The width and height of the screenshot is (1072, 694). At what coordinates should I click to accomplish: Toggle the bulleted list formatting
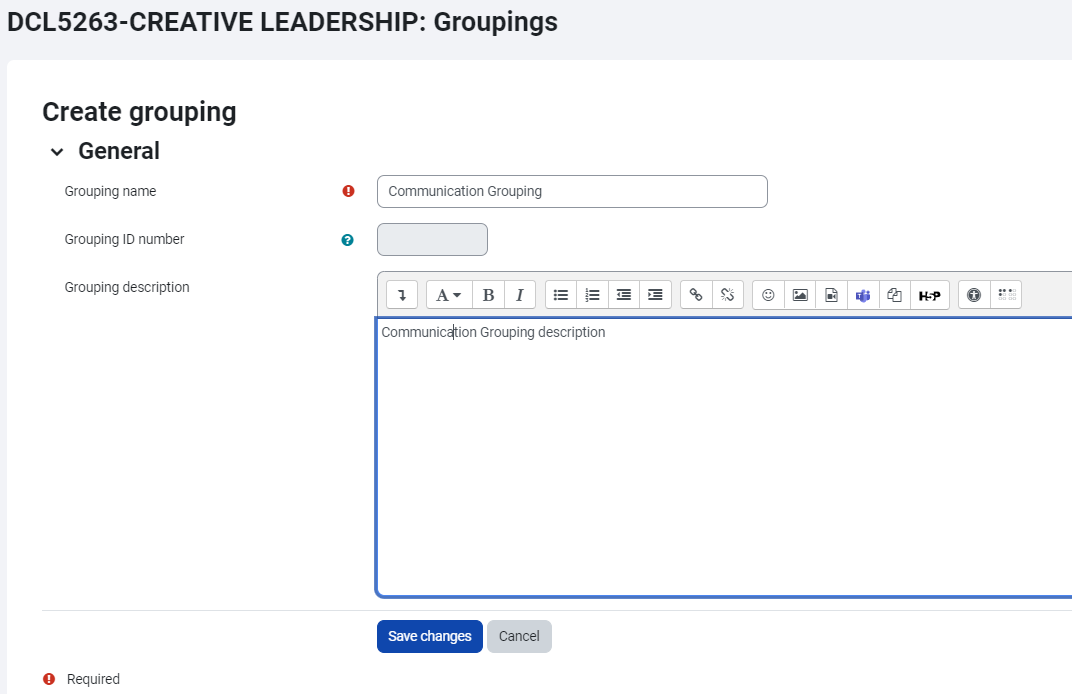(x=560, y=294)
